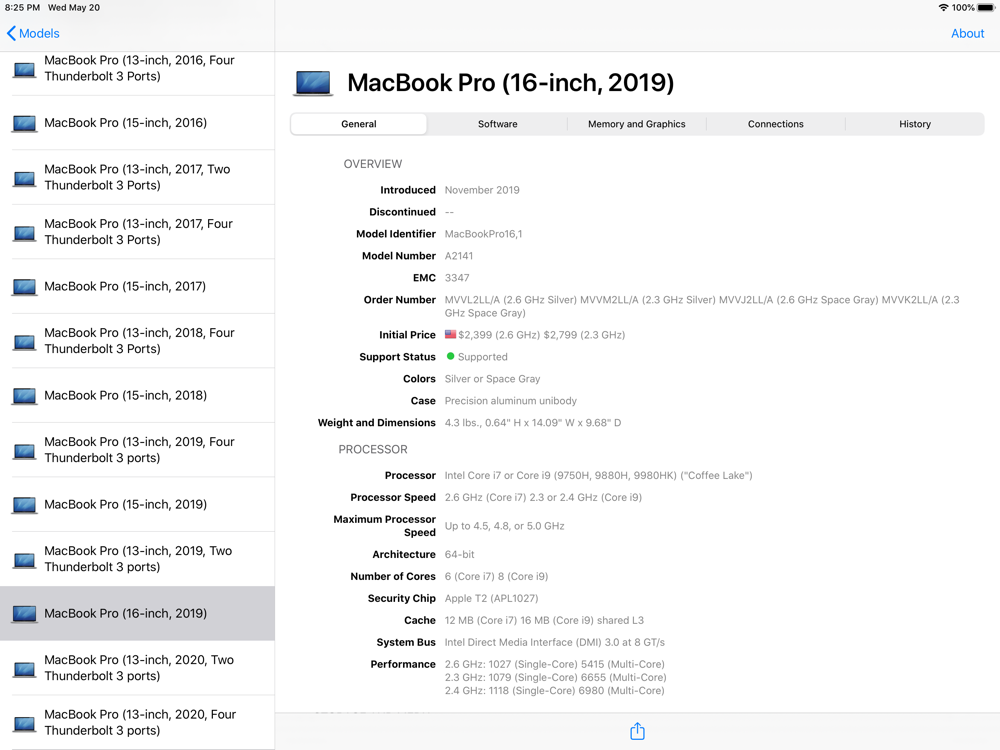Viewport: 1000px width, 750px height.
Task: Click laptop icon beside MacBook Pro (16-inch, 2019)
Action: [x=24, y=614]
